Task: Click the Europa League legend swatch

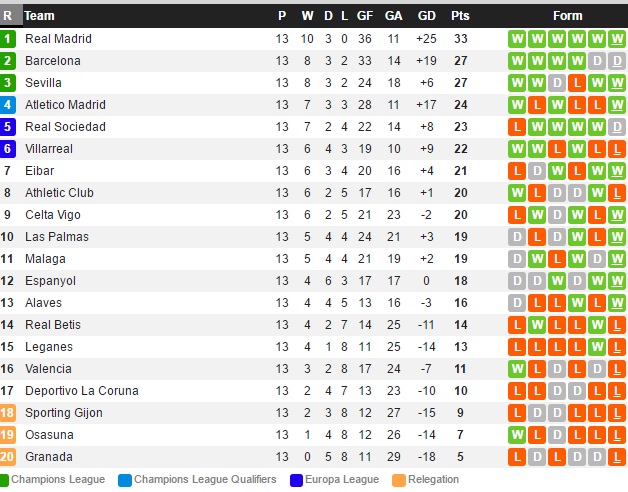Action: [296, 480]
